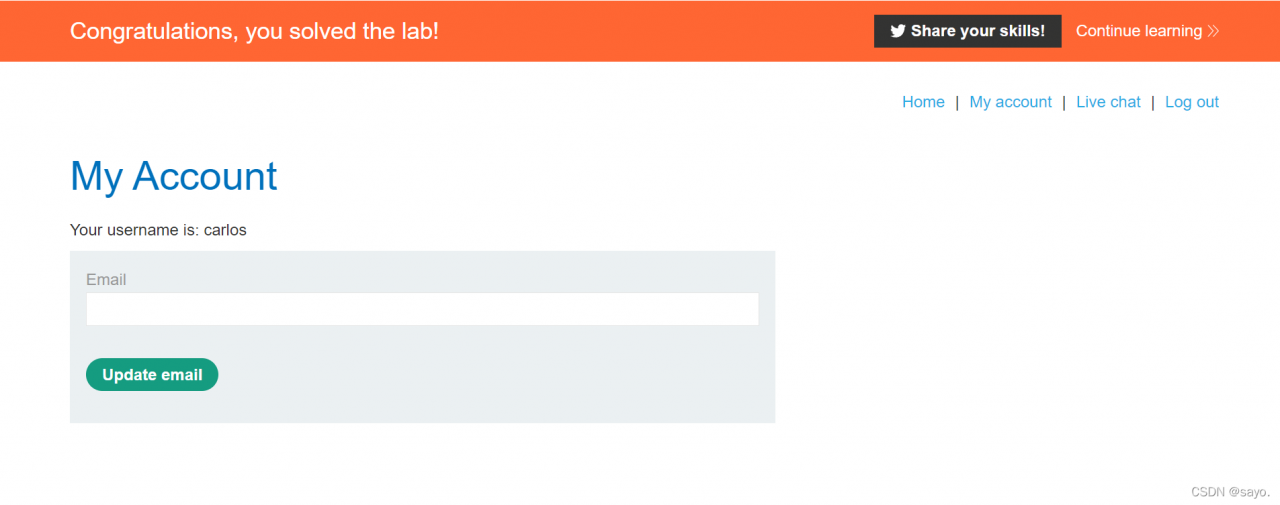The height and width of the screenshot is (505, 1280).
Task: Share your skills via the dark button
Action: pos(967,31)
